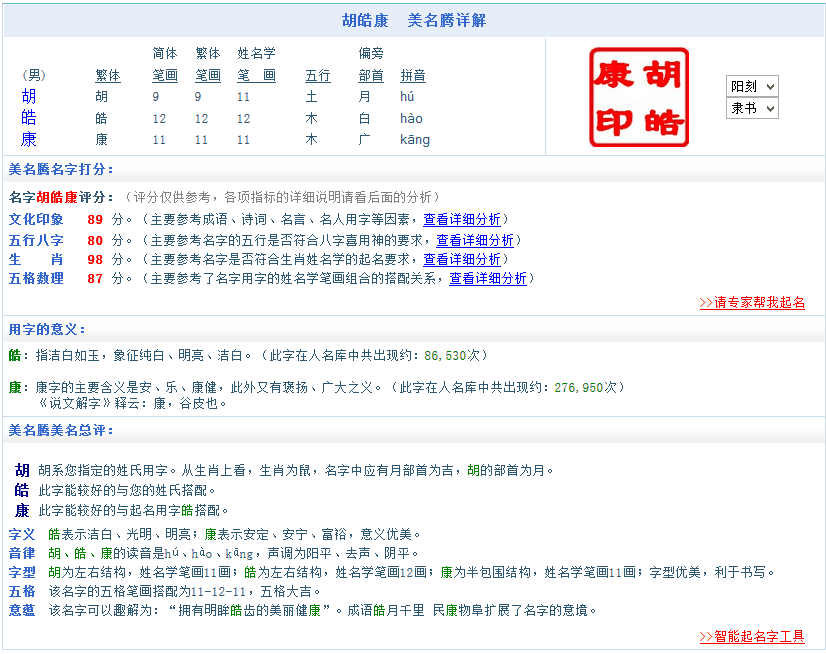Screen dimensions: 826x654
Task: Click 笔画 link under 姓名学 header
Action: 256,75
